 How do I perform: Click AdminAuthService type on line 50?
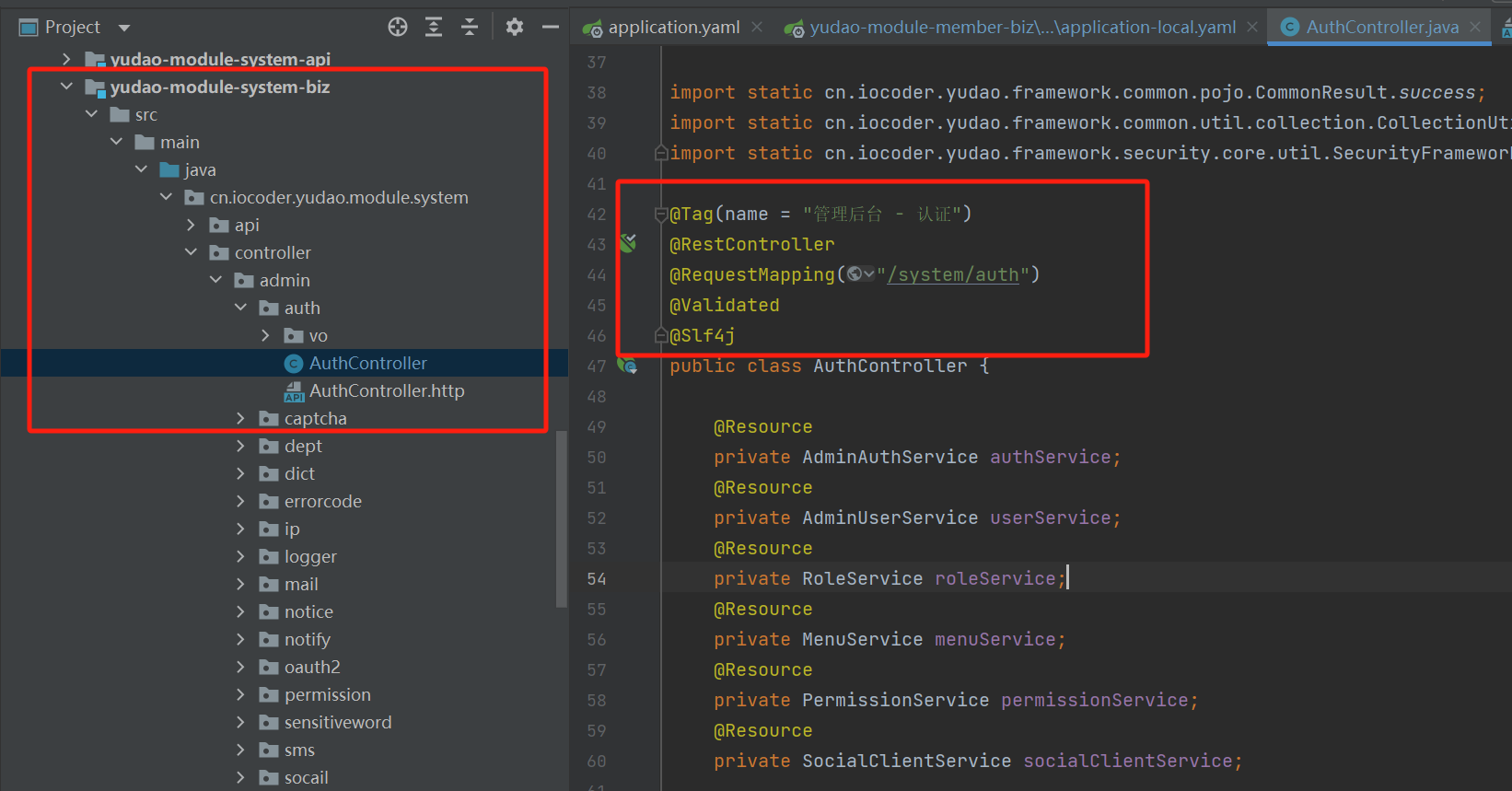(x=890, y=457)
